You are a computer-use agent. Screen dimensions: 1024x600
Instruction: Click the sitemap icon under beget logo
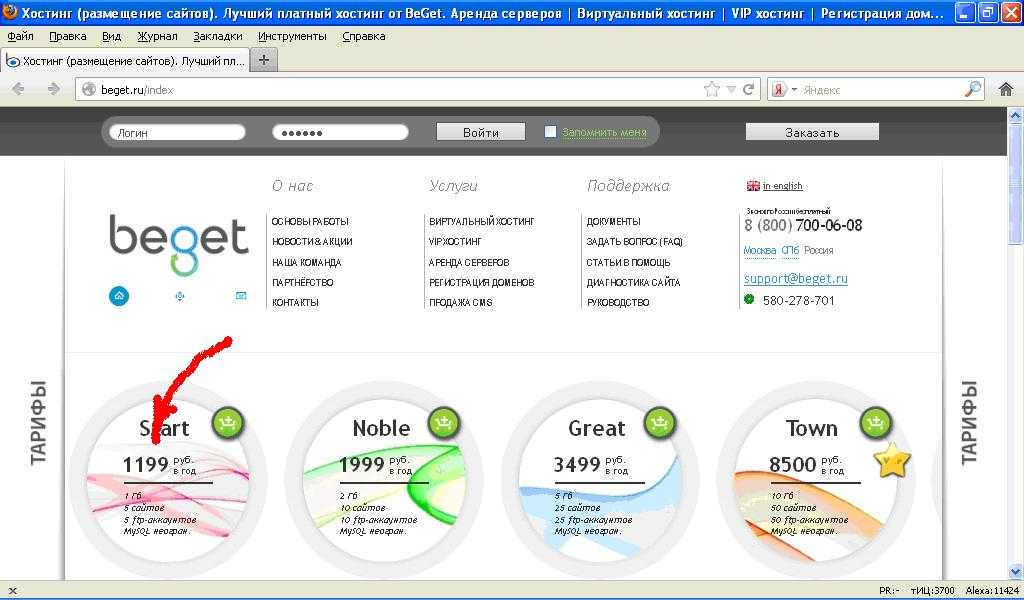click(180, 296)
